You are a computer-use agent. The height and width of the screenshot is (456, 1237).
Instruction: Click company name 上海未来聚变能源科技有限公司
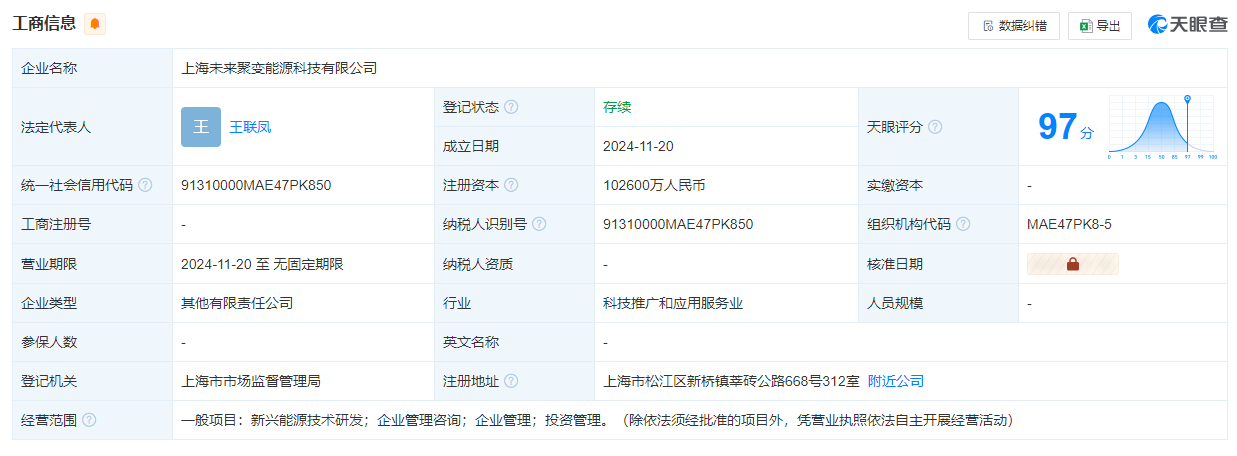pos(279,68)
